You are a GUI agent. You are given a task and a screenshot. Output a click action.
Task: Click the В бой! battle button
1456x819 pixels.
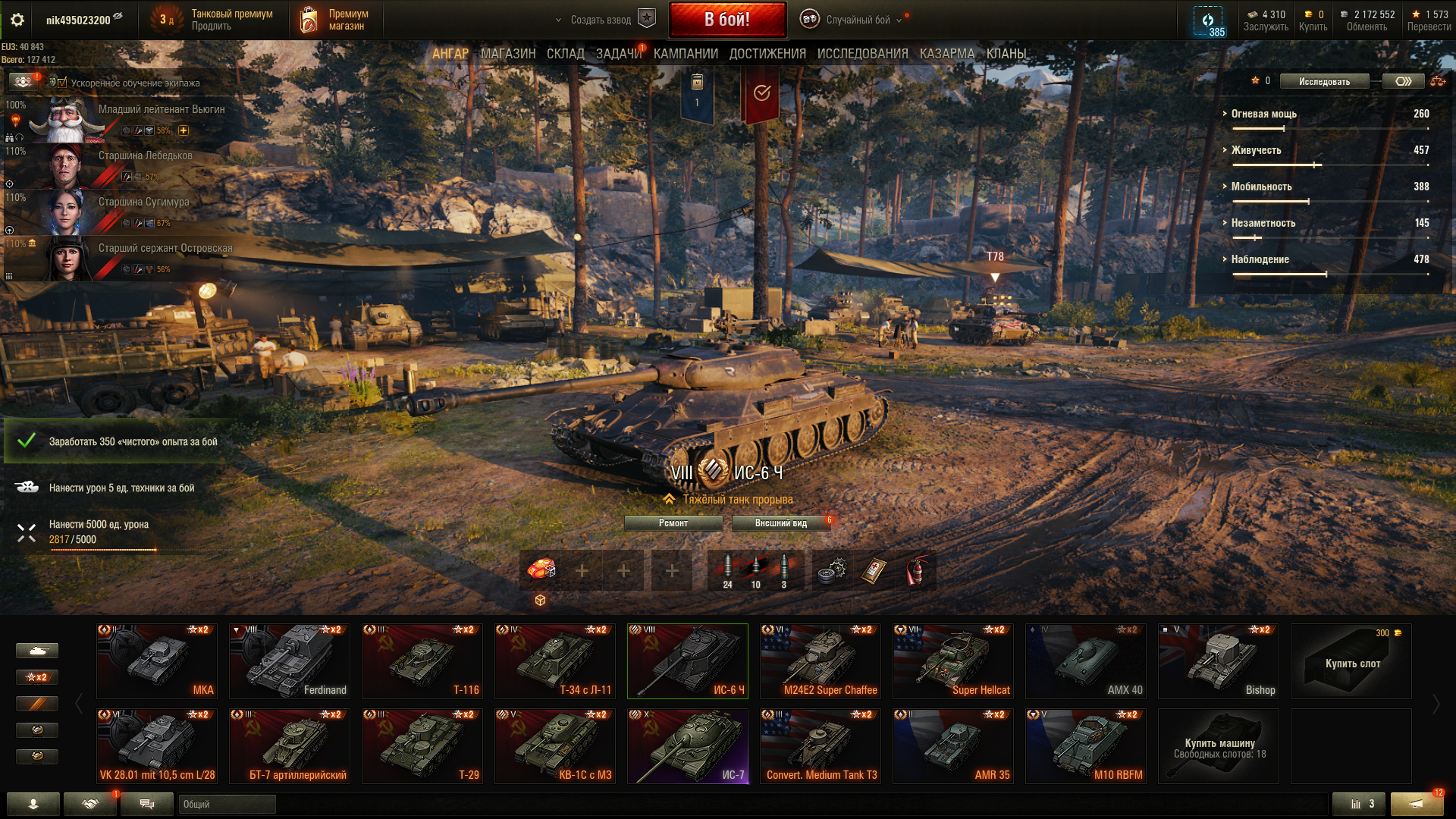pyautogui.click(x=727, y=20)
